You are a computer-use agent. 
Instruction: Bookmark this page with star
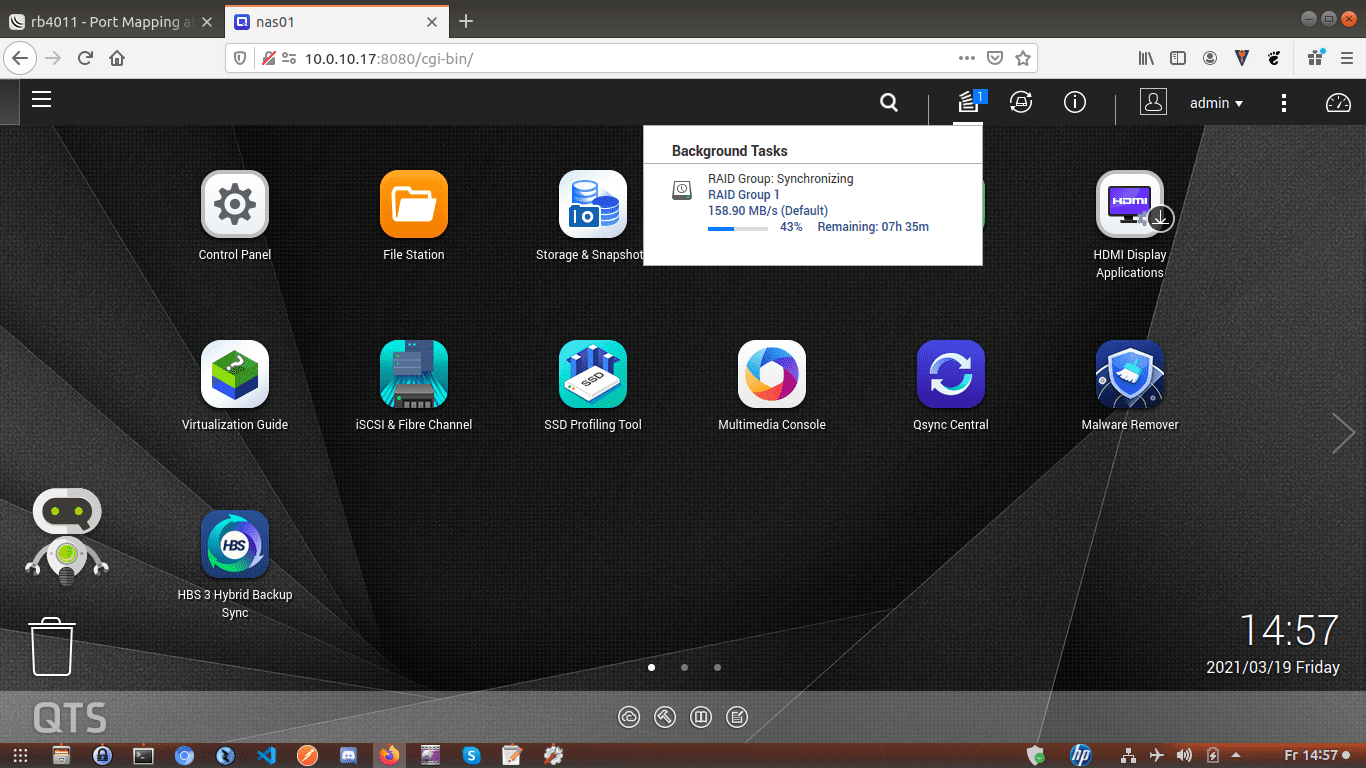pos(1022,58)
